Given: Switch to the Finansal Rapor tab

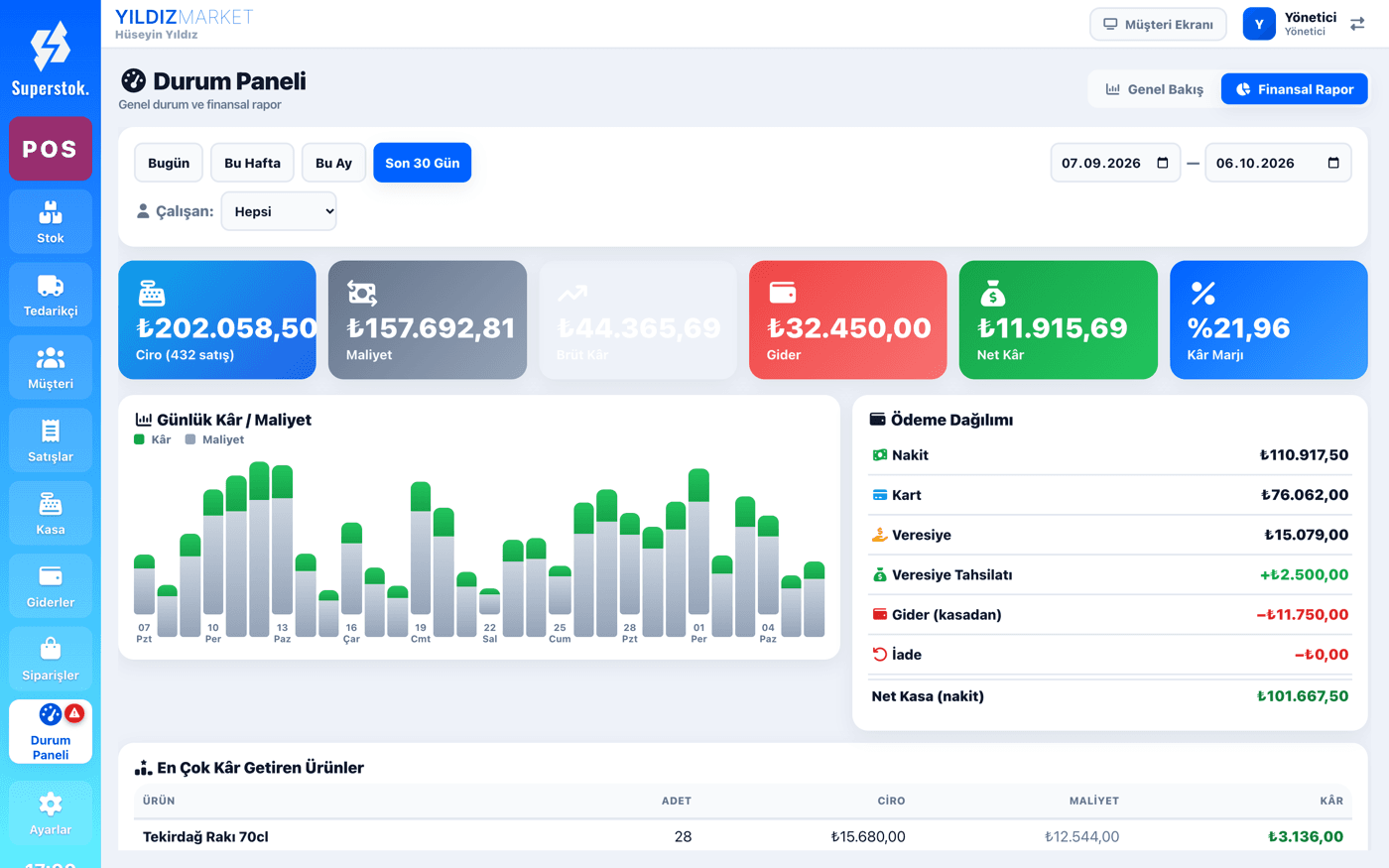Looking at the screenshot, I should tap(1295, 89).
